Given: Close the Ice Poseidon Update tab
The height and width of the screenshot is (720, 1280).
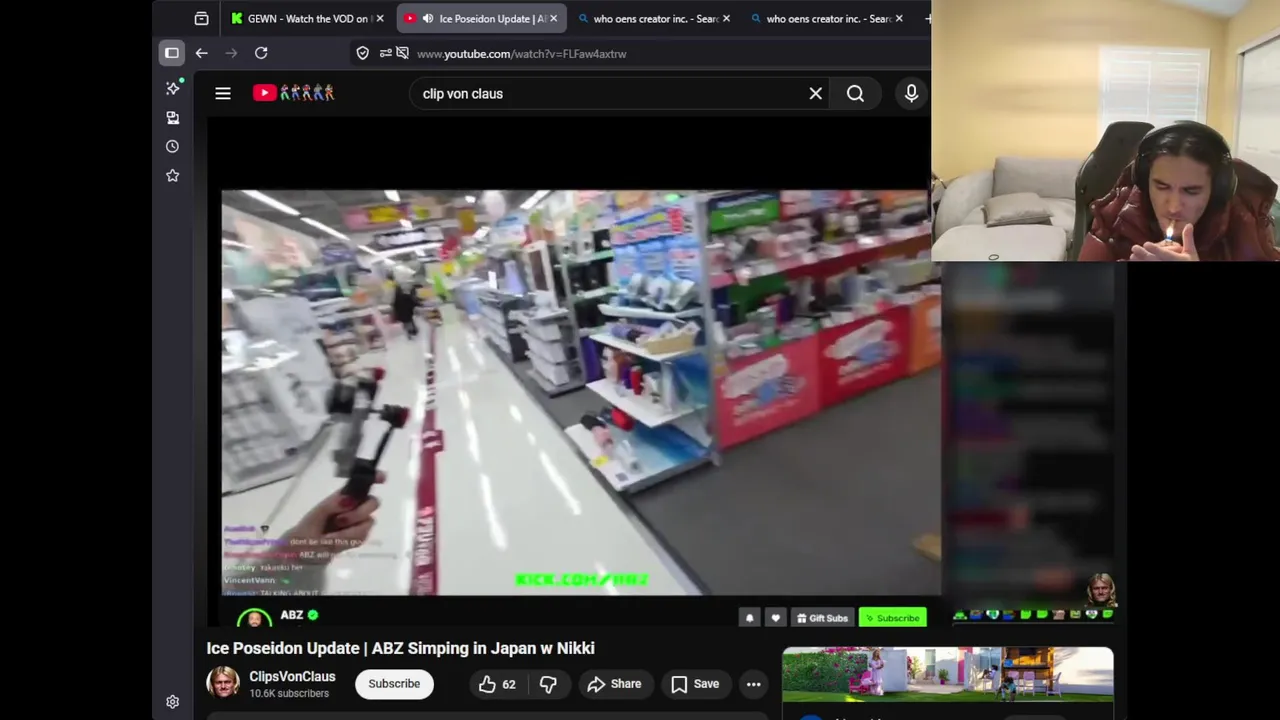Looking at the screenshot, I should point(553,18).
